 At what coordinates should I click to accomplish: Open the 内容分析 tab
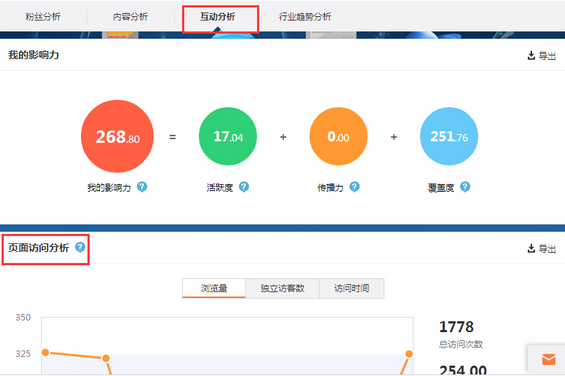click(130, 17)
